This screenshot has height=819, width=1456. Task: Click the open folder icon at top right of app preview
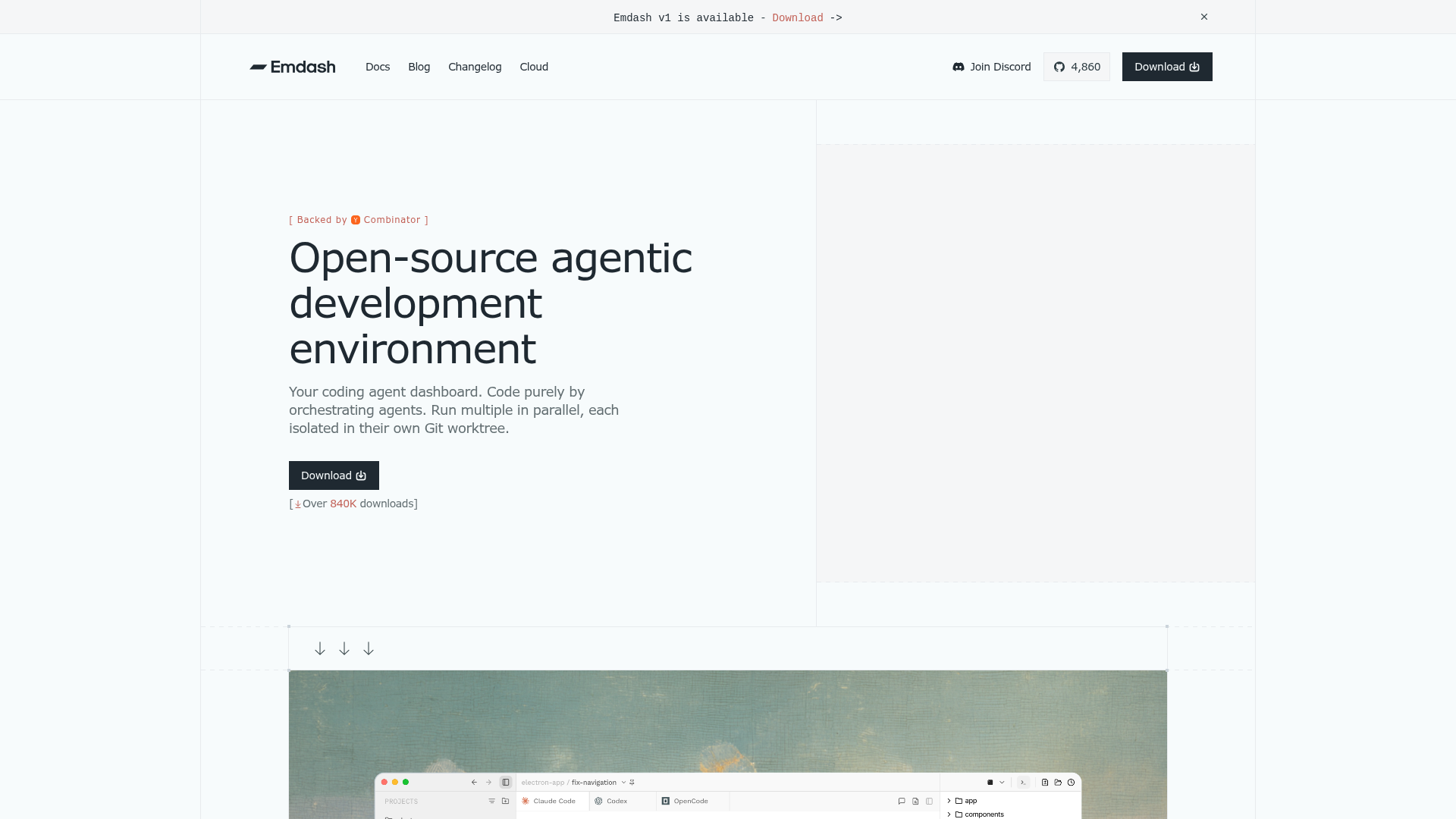[1058, 782]
